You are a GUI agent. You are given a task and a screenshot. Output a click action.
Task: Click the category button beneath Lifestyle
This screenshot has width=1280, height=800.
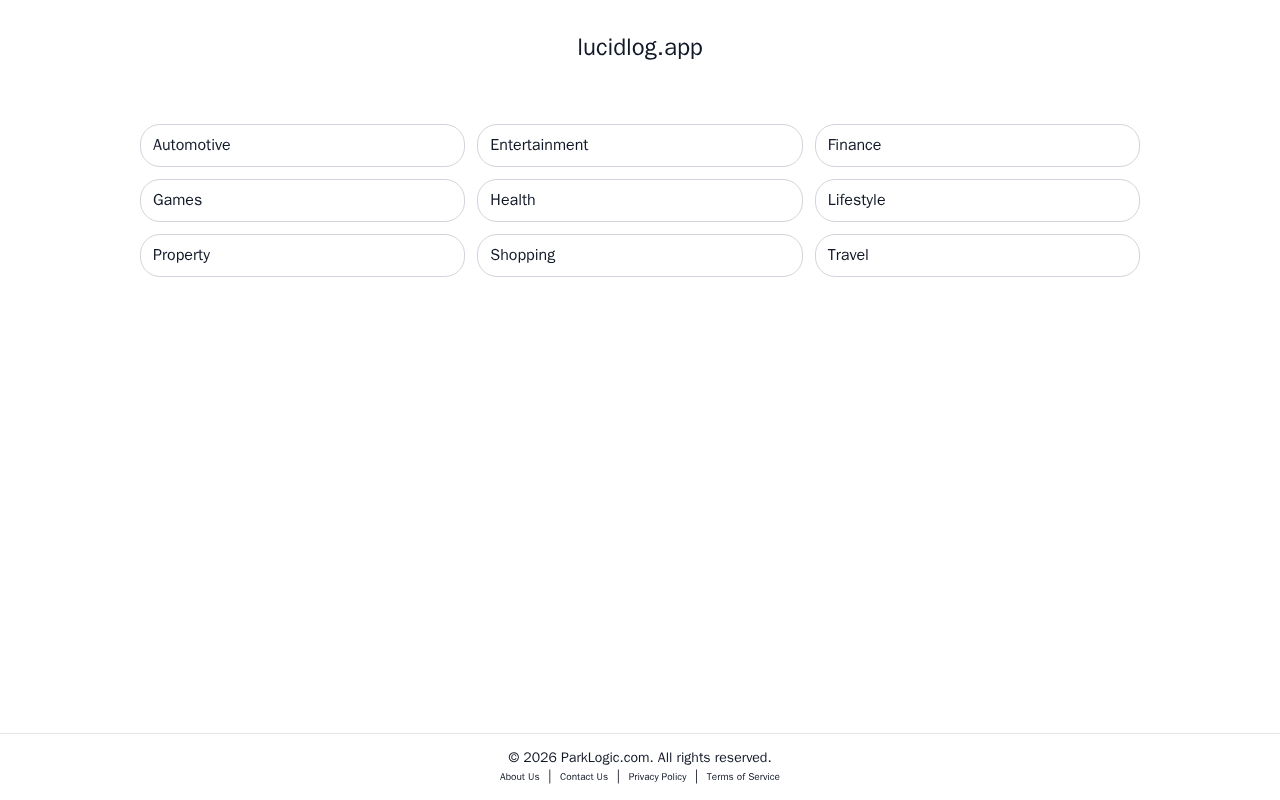(976, 255)
